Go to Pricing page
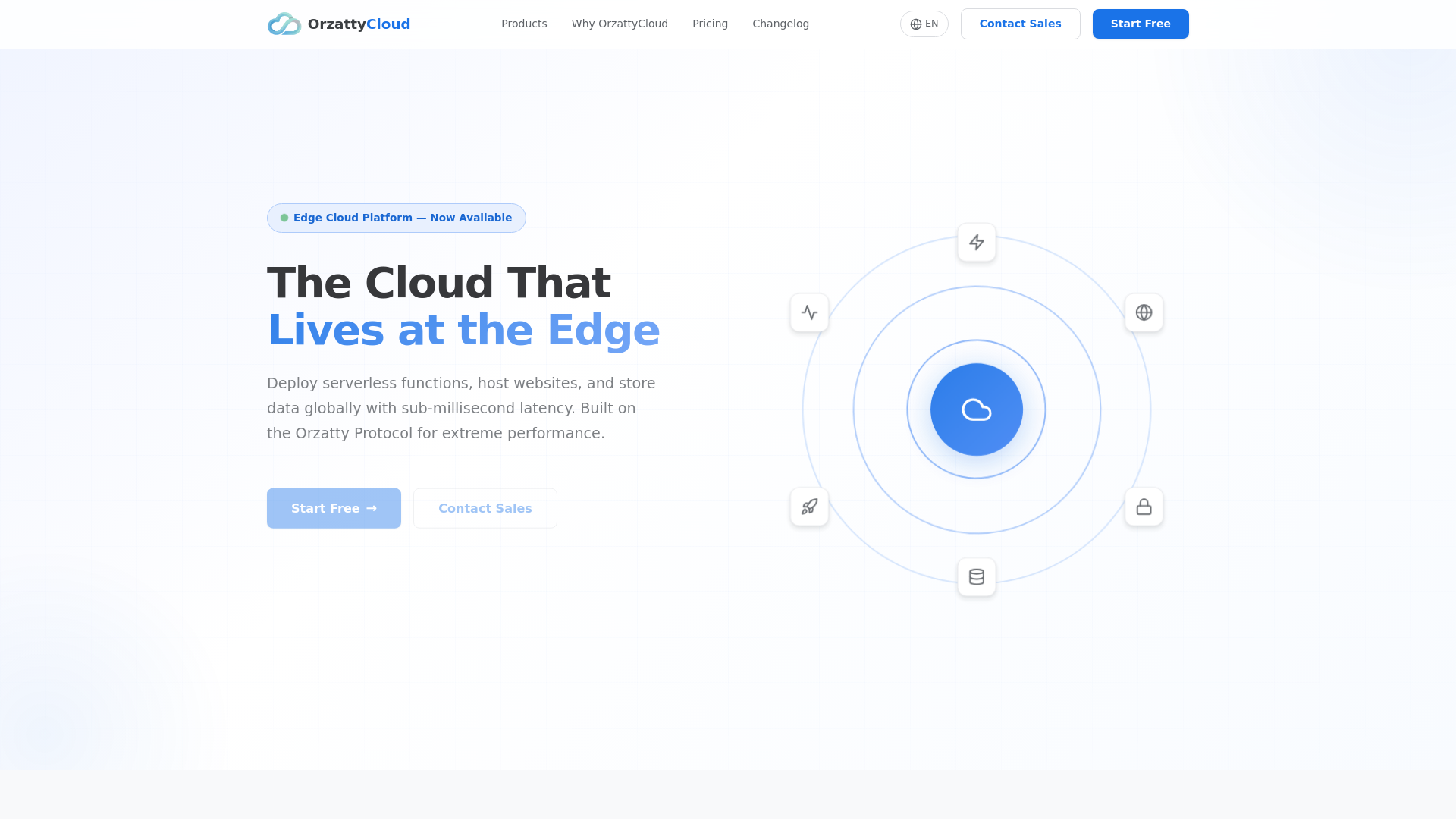Viewport: 1456px width, 819px height. (x=710, y=24)
